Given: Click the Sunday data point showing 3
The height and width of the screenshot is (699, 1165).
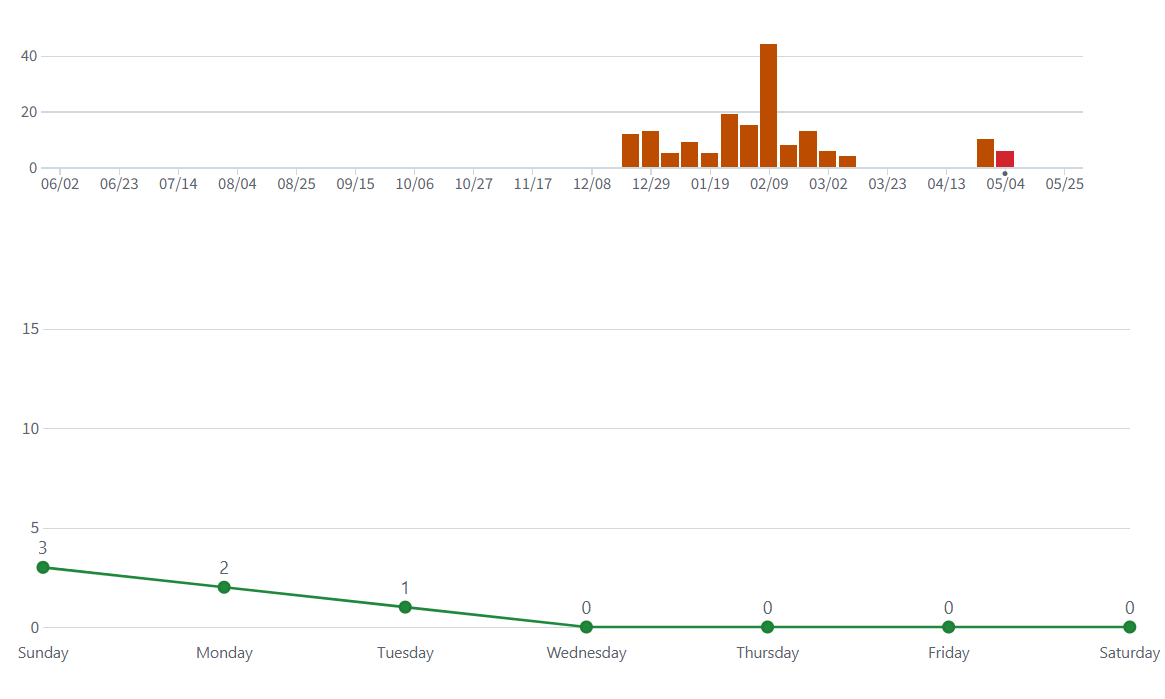Looking at the screenshot, I should [43, 567].
